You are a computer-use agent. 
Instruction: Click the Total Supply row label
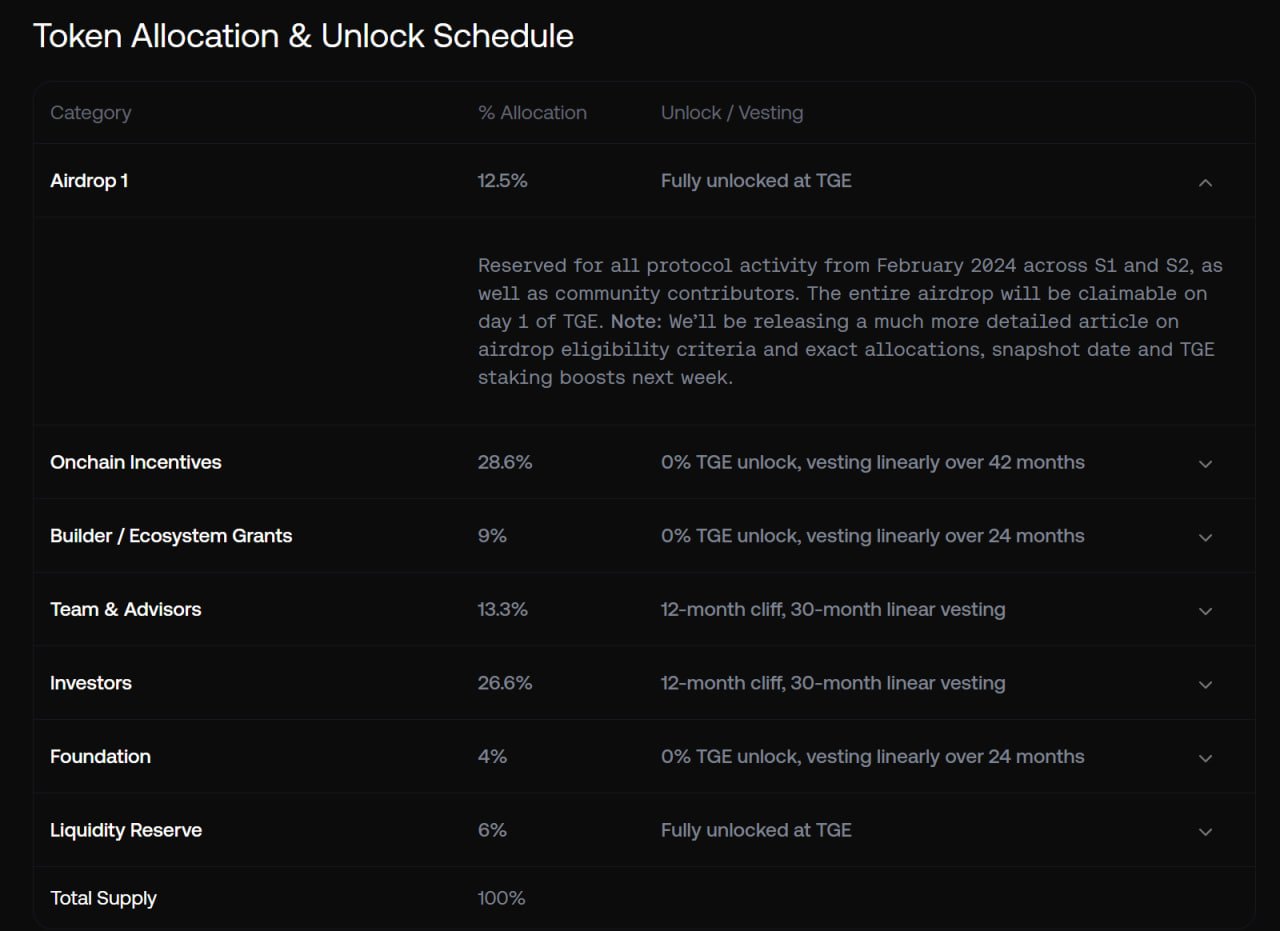(x=103, y=898)
